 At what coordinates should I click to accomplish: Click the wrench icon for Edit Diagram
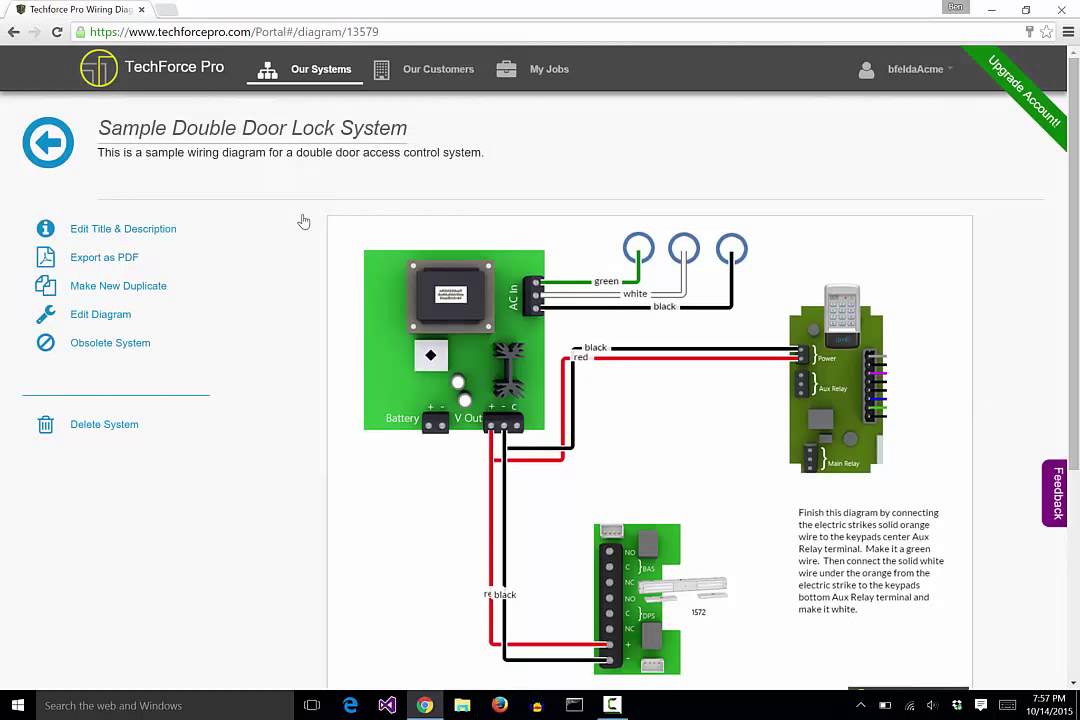(45, 314)
